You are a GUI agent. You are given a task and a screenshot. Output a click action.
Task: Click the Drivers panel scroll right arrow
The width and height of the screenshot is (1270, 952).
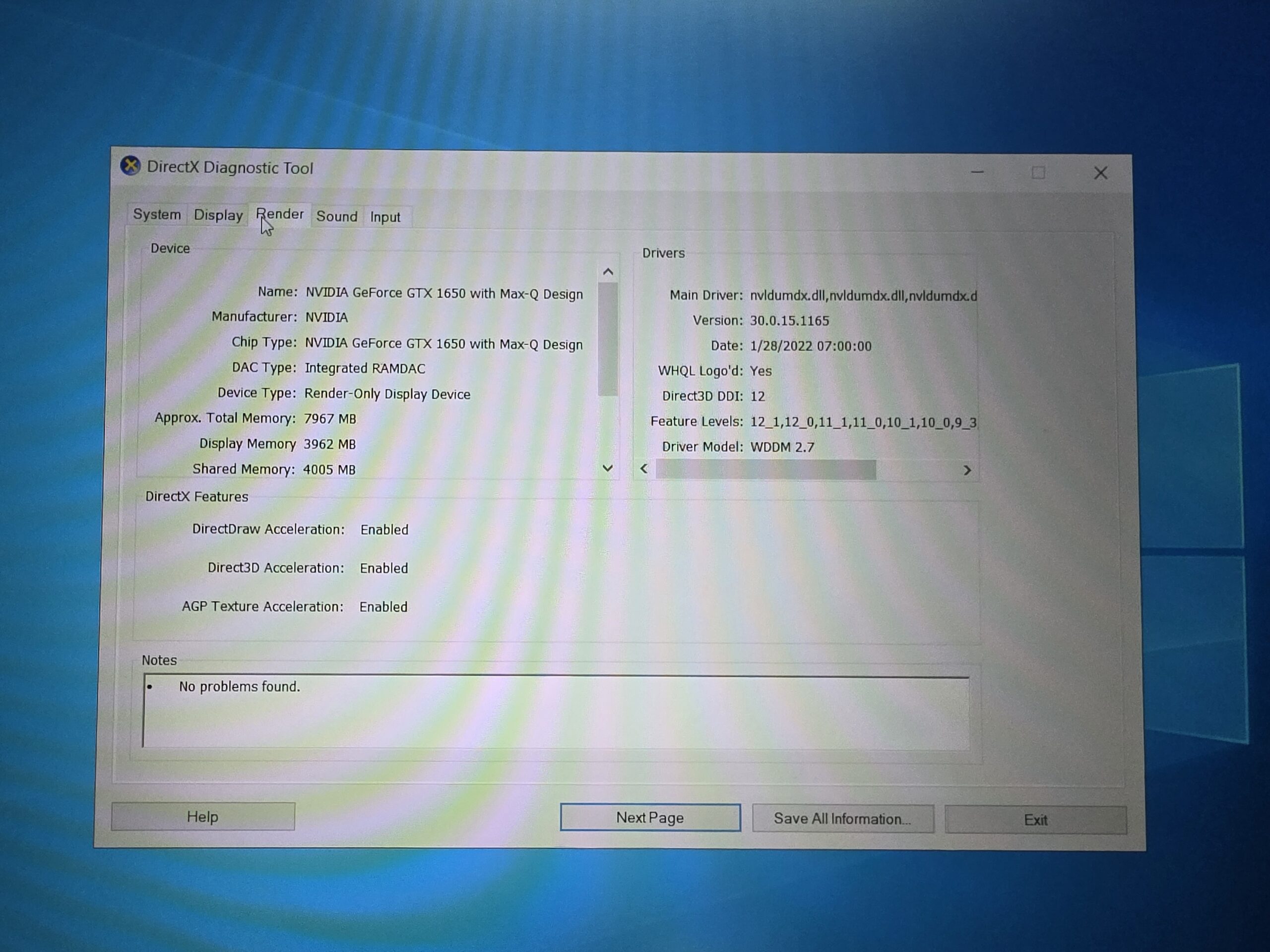pos(967,471)
